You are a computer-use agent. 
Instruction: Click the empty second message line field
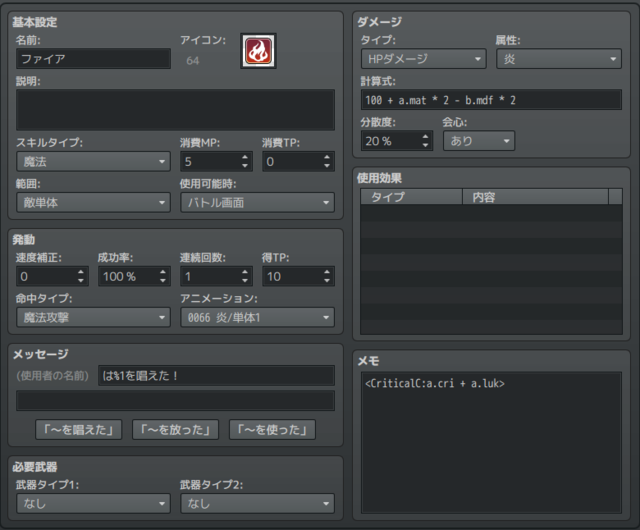176,401
